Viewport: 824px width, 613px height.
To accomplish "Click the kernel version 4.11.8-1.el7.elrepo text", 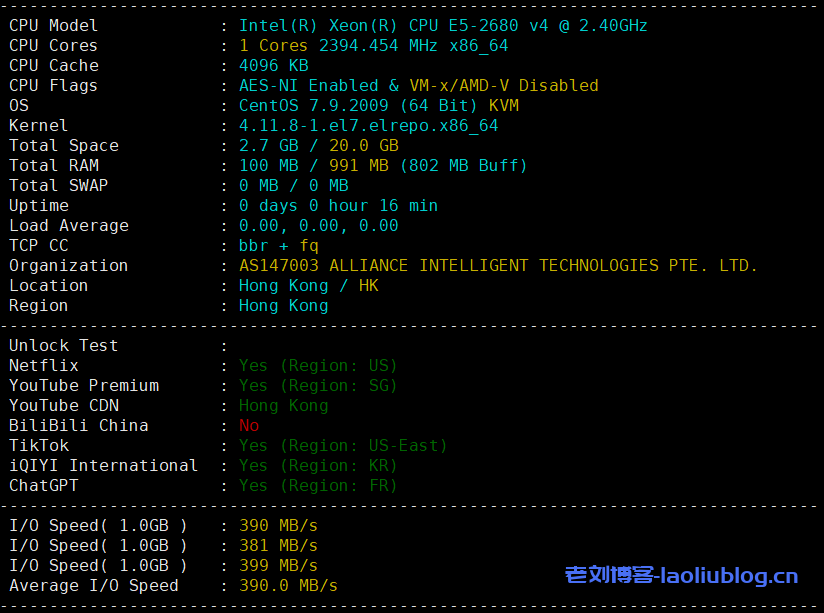I will pyautogui.click(x=368, y=125).
